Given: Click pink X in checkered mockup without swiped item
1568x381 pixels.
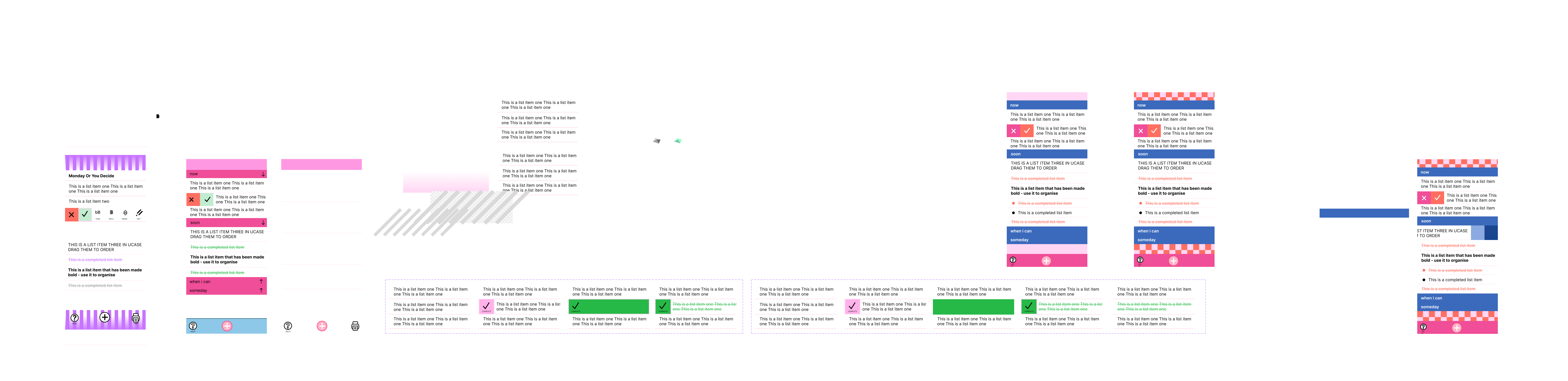Looking at the screenshot, I should pos(1141,131).
